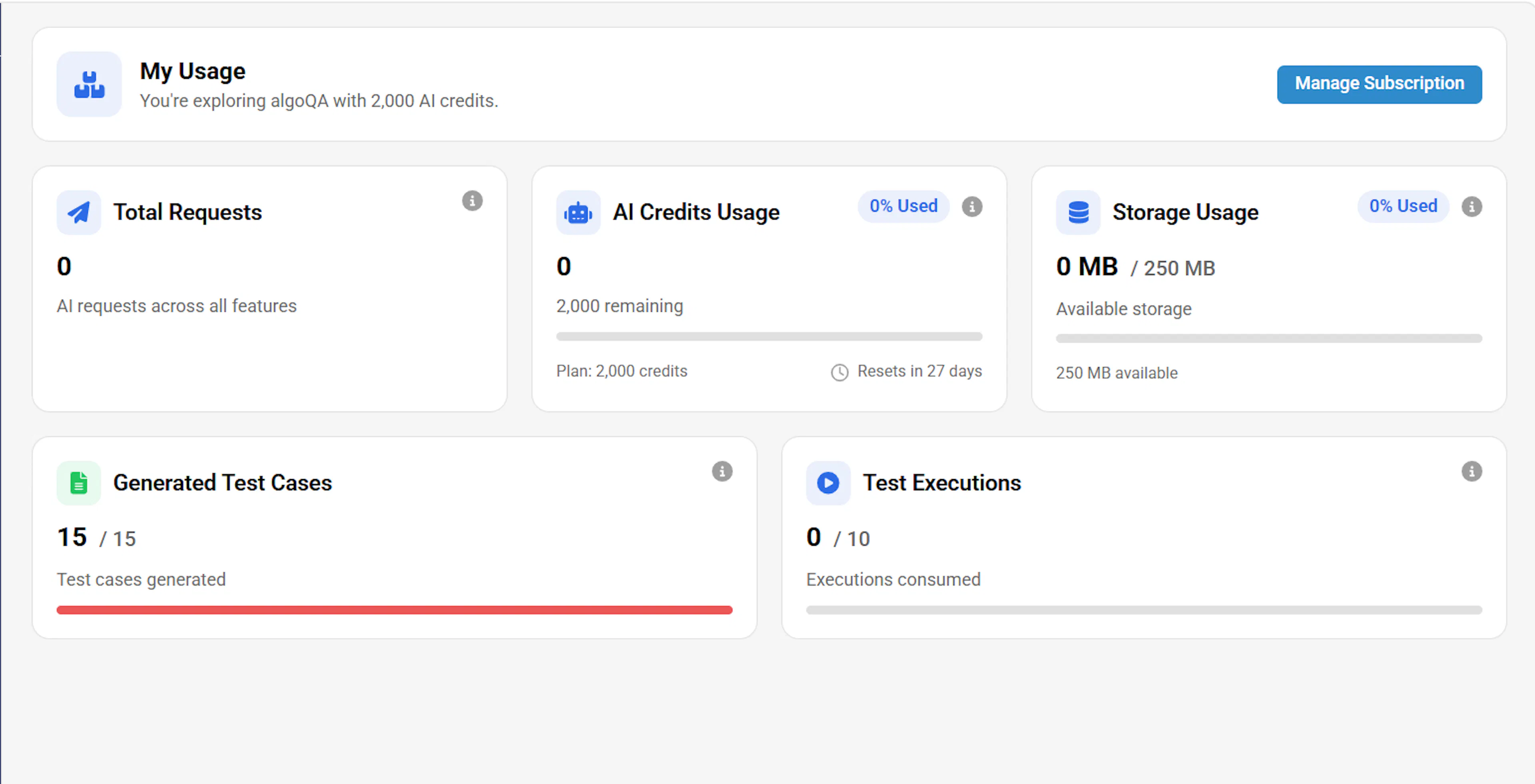This screenshot has height=784, width=1535.
Task: Click the Storage Usage progress bar
Action: [1269, 338]
